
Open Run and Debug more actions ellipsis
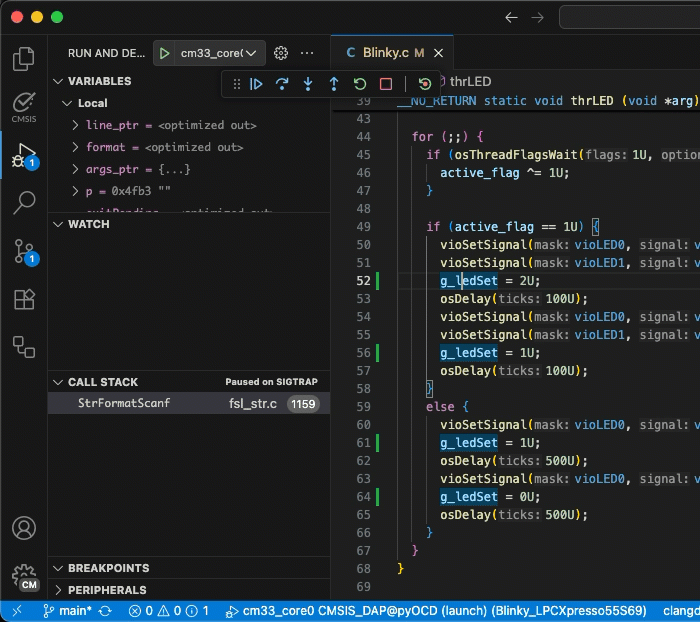tap(307, 53)
